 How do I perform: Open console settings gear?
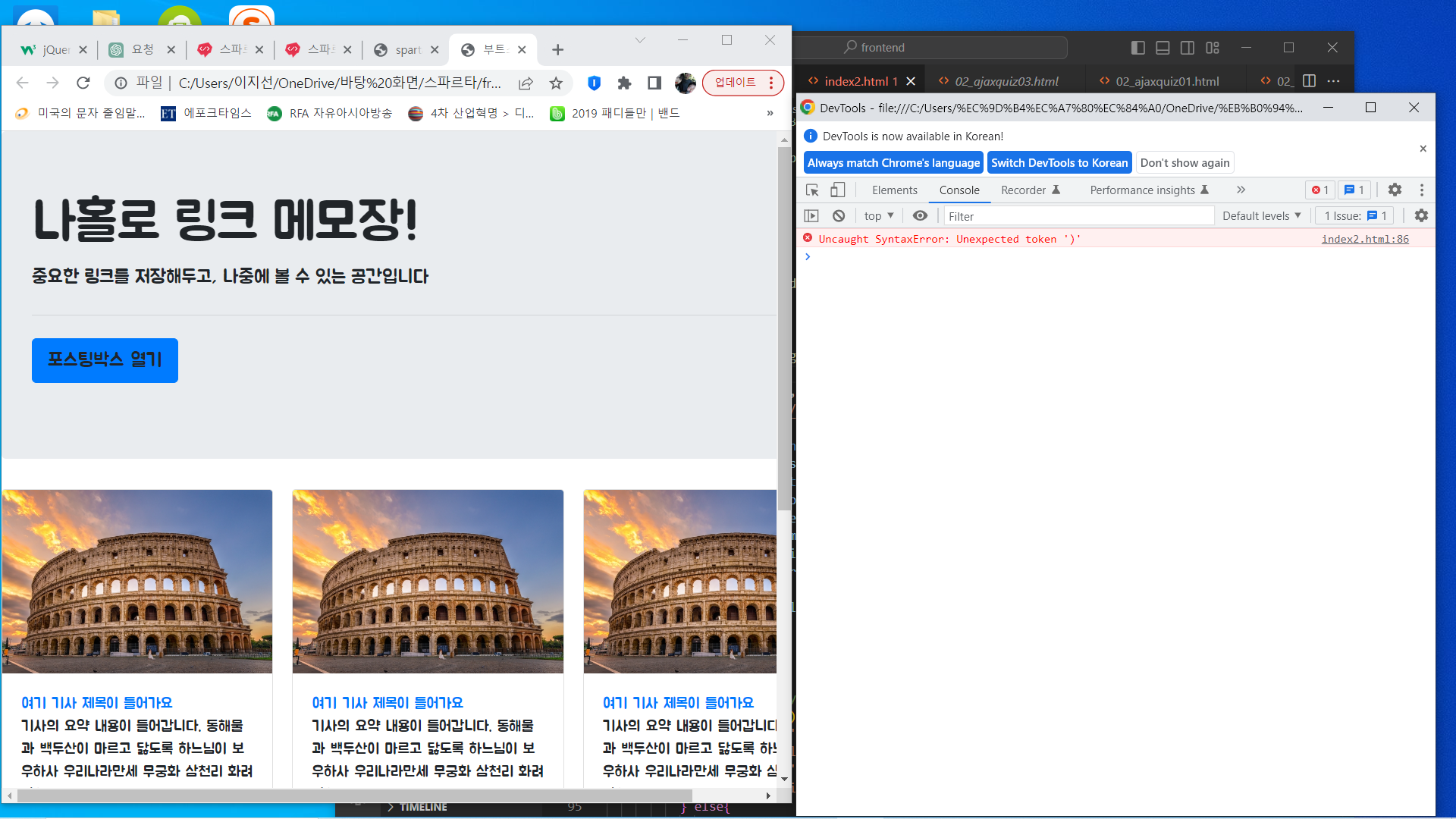(1421, 216)
